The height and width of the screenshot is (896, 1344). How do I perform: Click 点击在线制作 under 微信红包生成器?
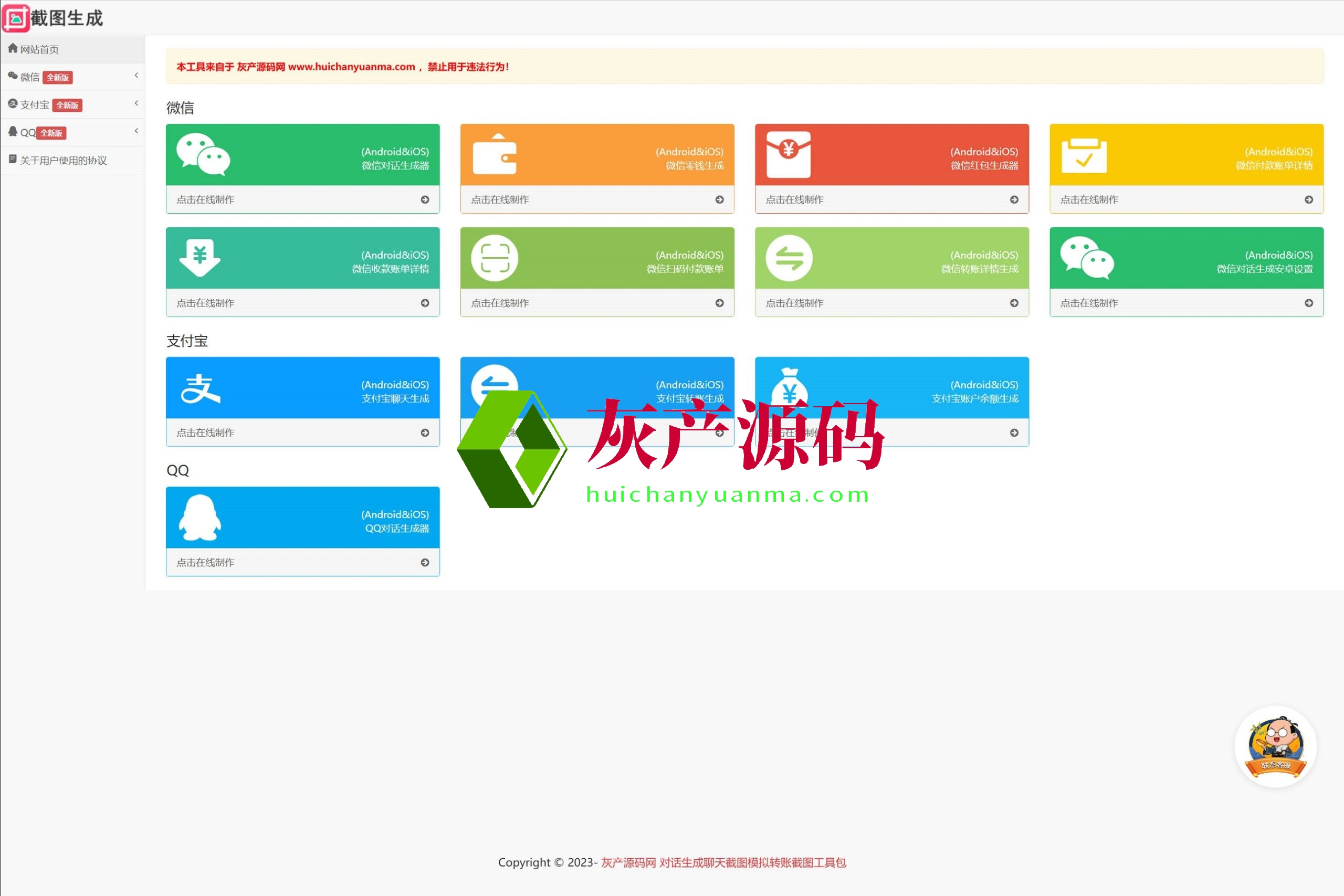[x=794, y=199]
